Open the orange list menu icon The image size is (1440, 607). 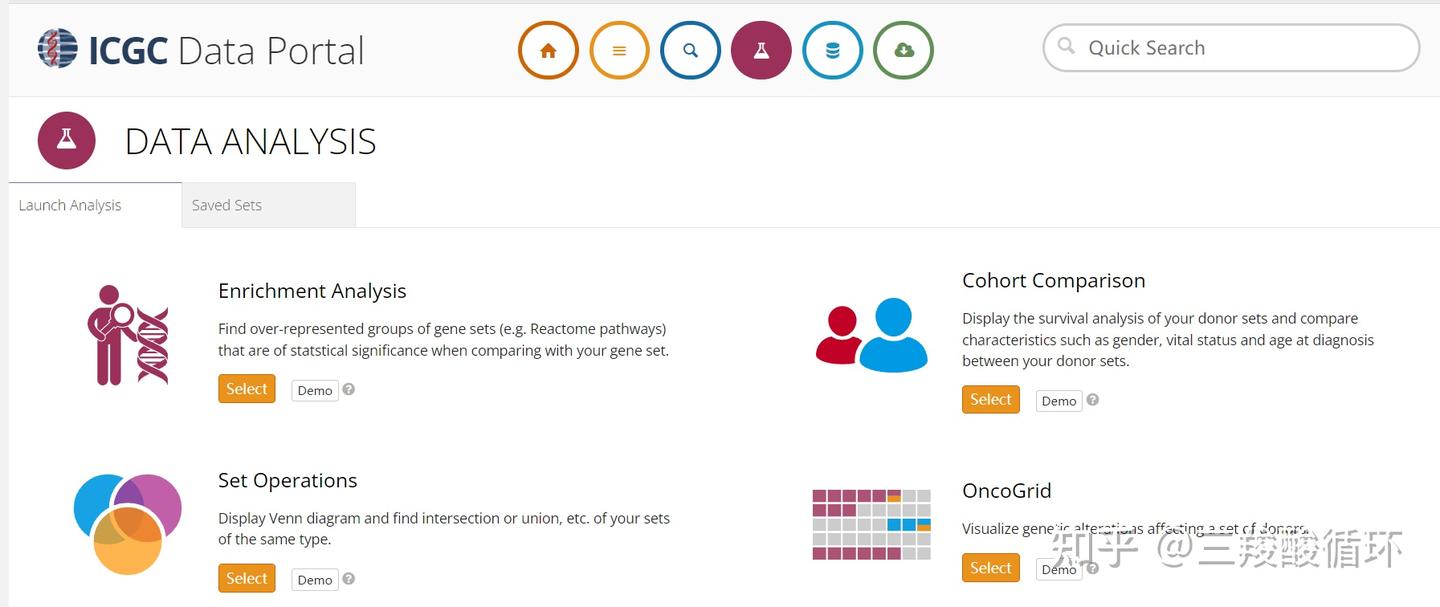point(619,51)
